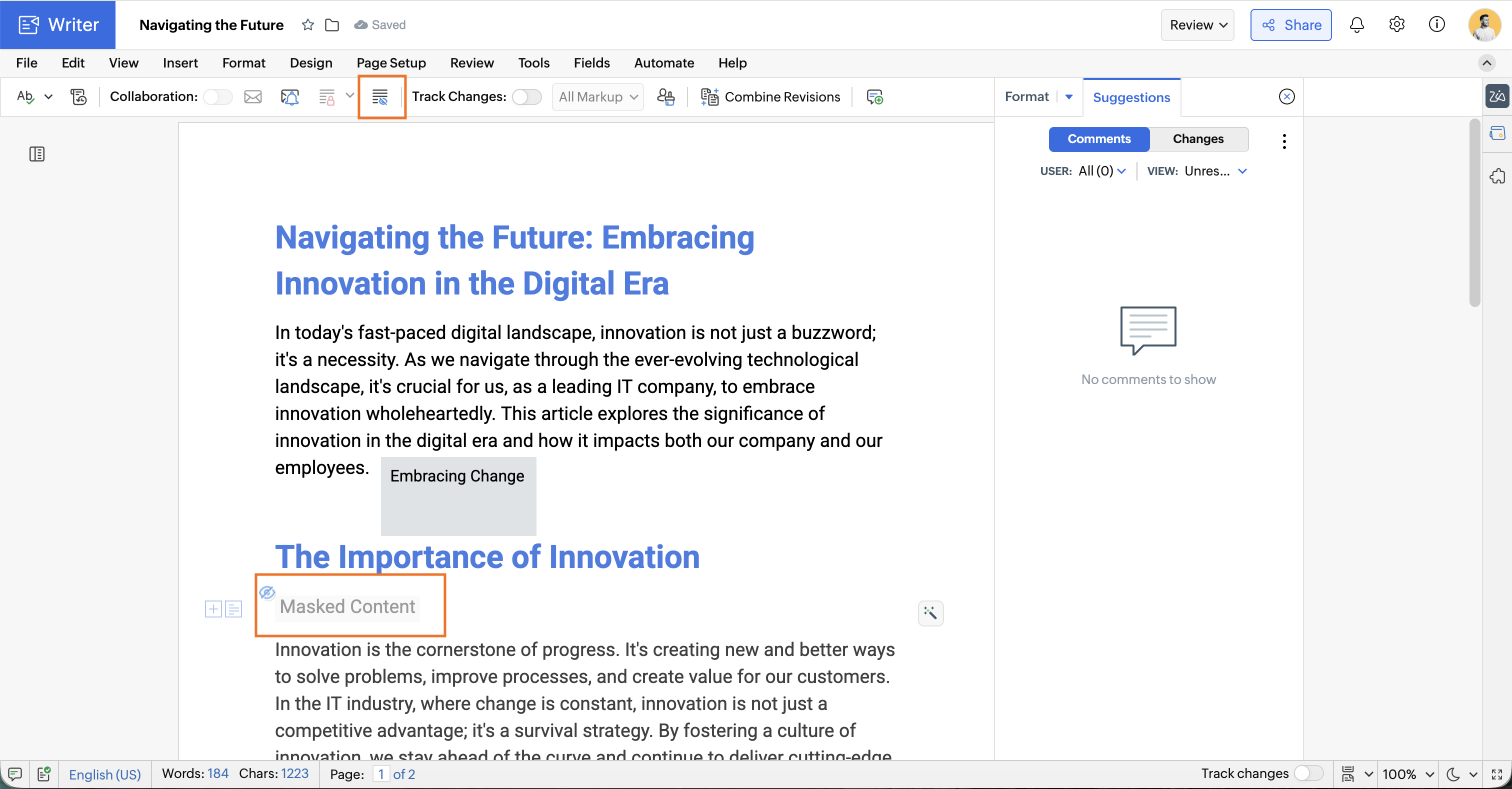The image size is (1512, 789).
Task: Open the All Markup dropdown
Action: (597, 97)
